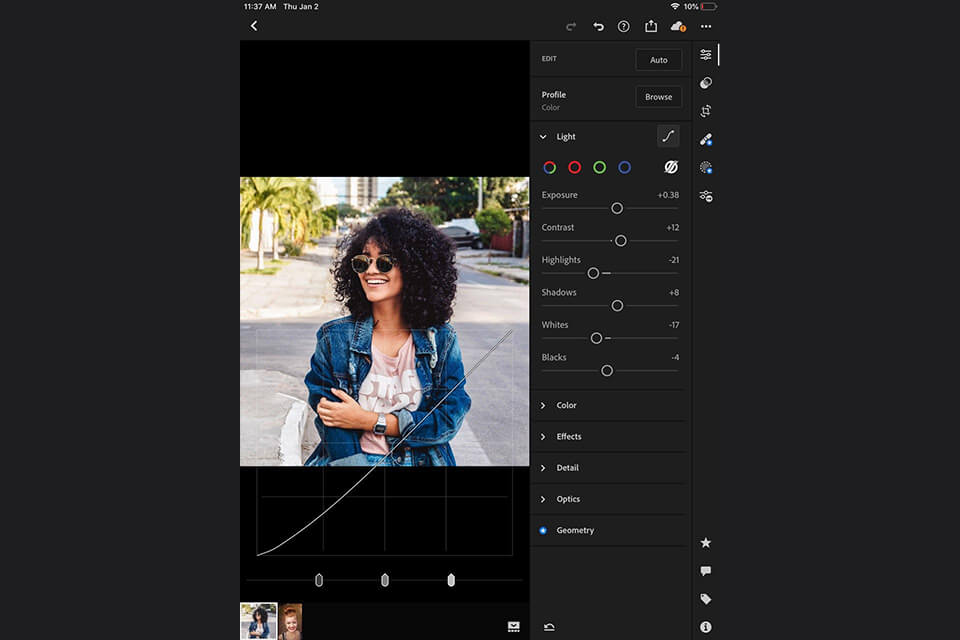
Task: Open the tone curve editor icon
Action: tap(667, 135)
